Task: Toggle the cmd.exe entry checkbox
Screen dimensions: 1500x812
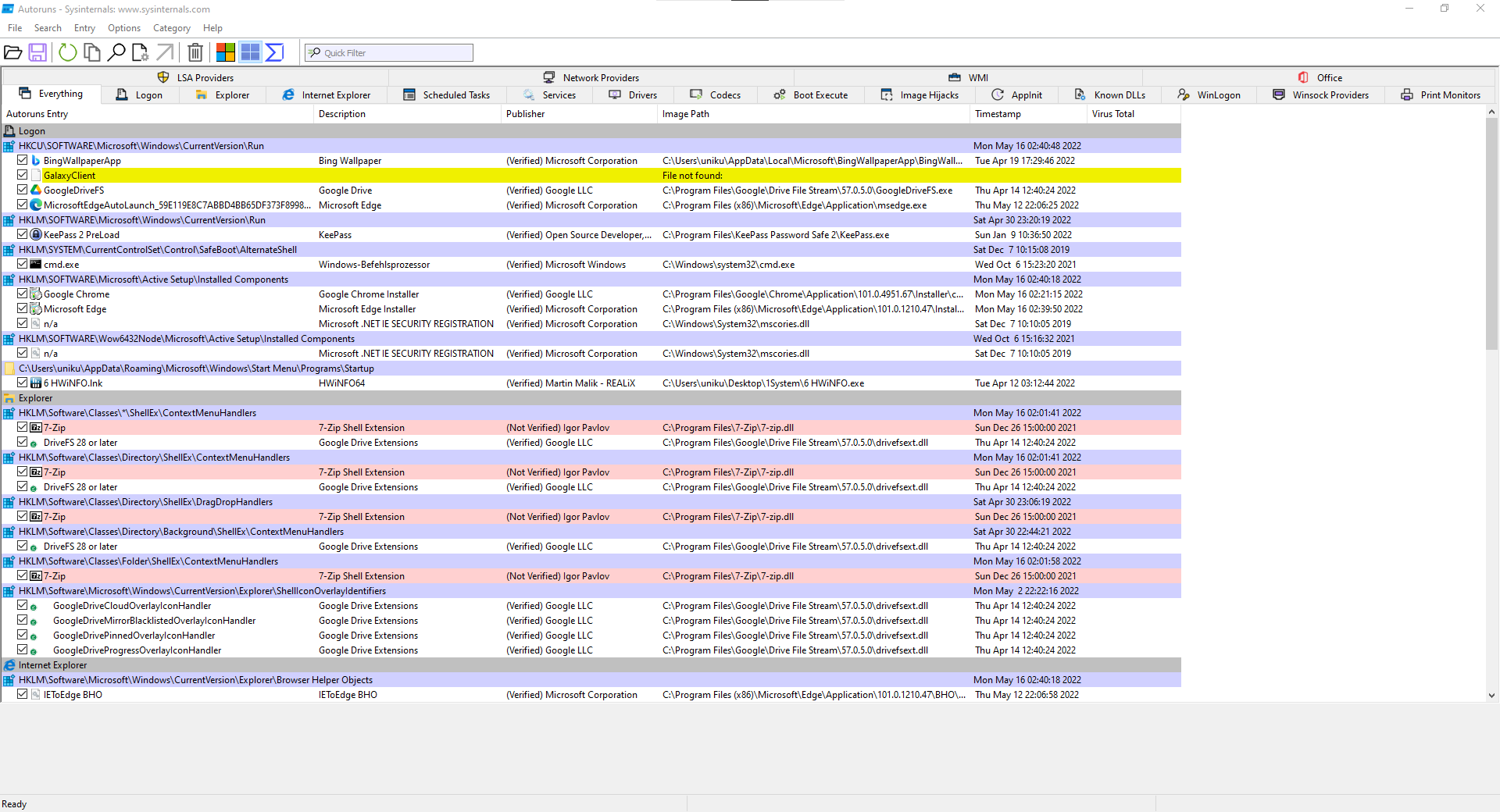Action: click(x=23, y=264)
